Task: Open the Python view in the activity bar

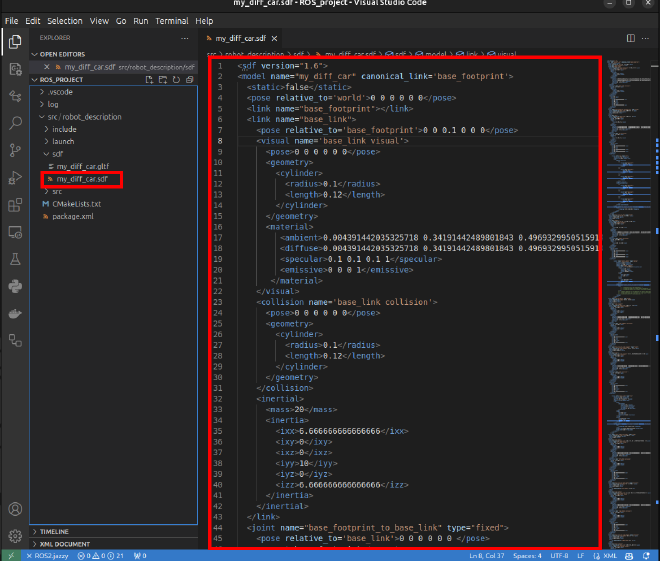Action: click(15, 287)
